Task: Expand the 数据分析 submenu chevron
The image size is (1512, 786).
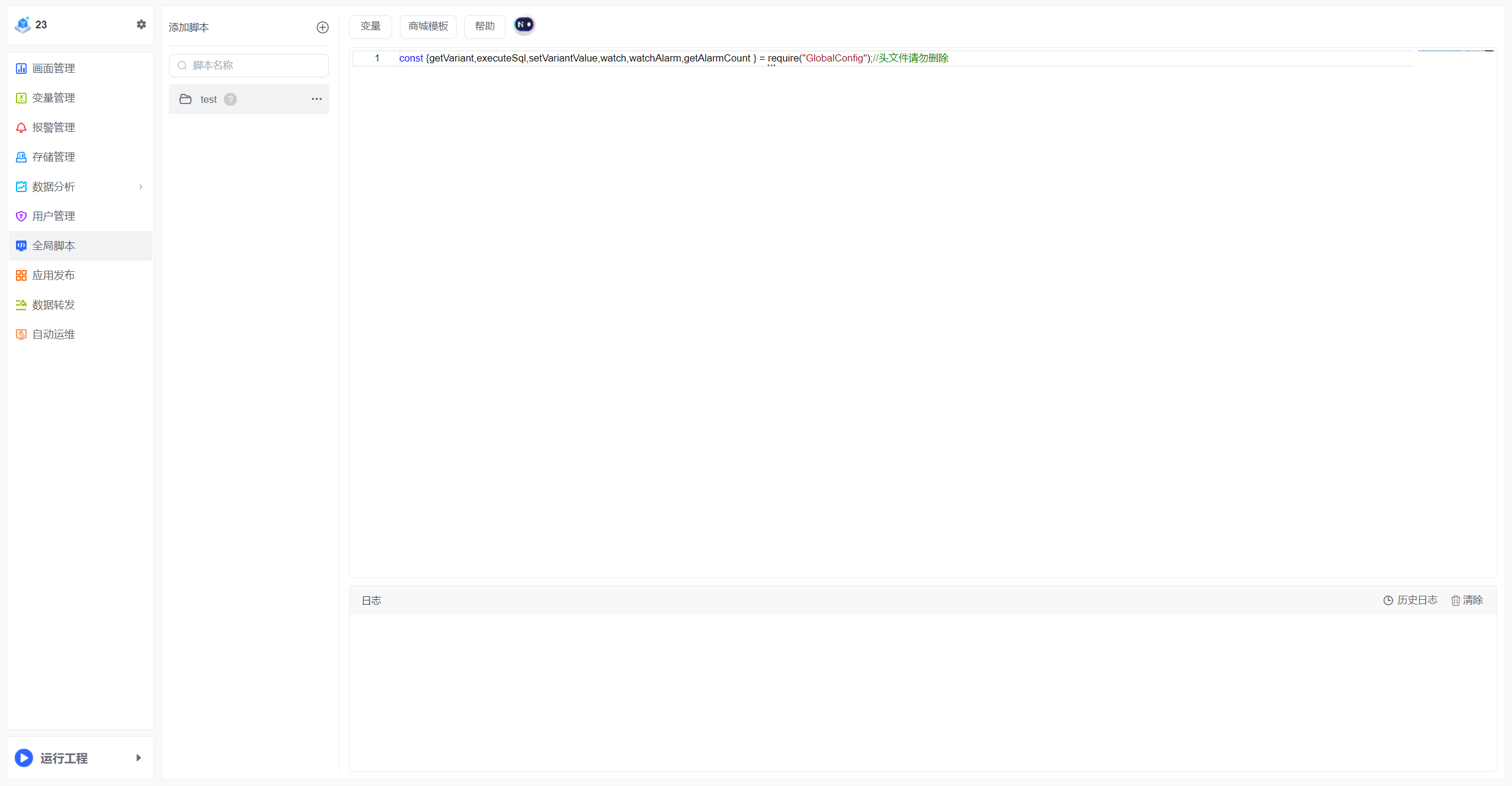Action: click(x=141, y=187)
